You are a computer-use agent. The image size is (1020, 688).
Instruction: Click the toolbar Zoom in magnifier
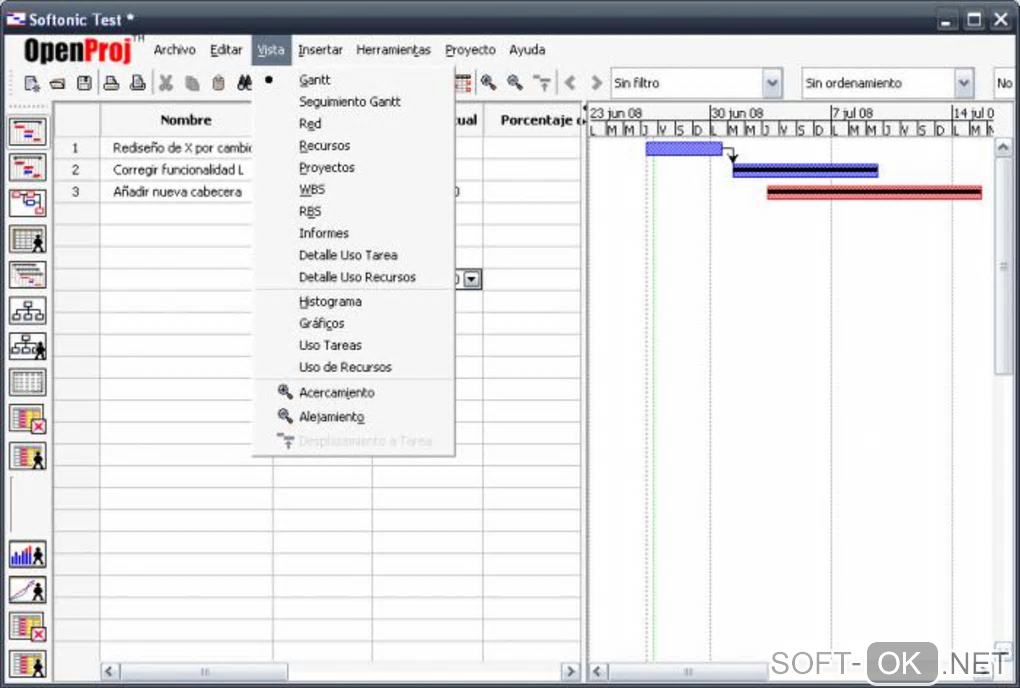(x=489, y=83)
